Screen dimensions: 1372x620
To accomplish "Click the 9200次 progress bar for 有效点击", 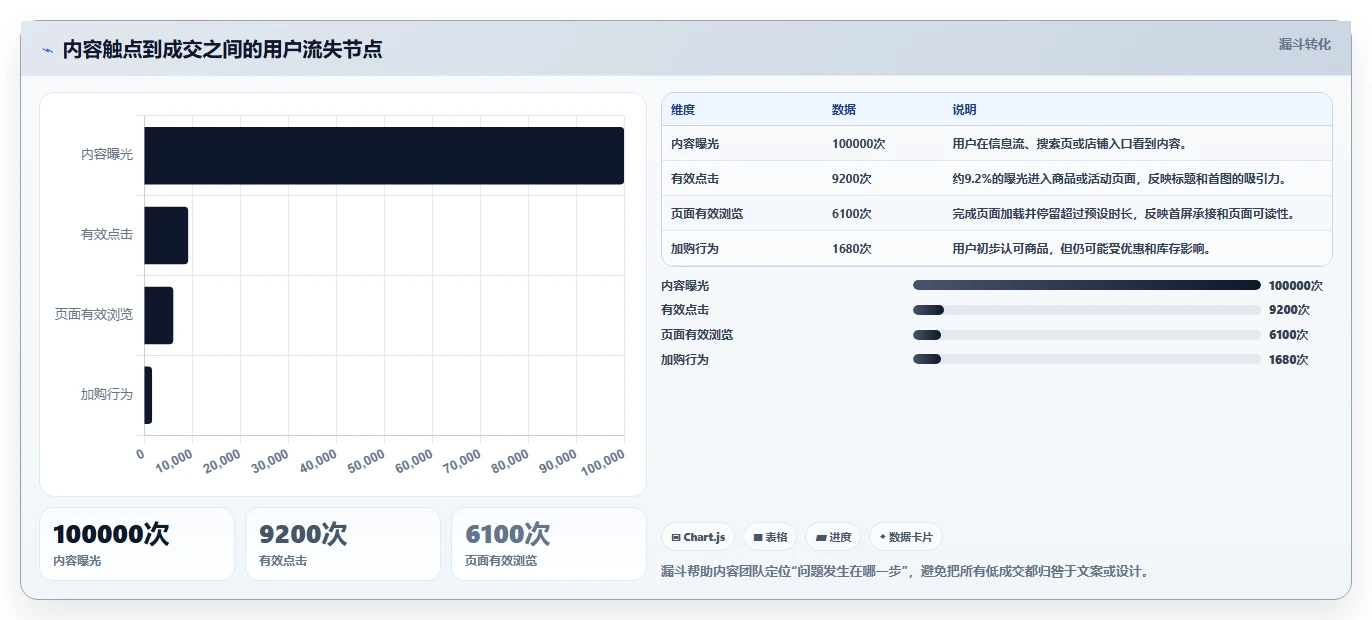I will (x=1087, y=310).
